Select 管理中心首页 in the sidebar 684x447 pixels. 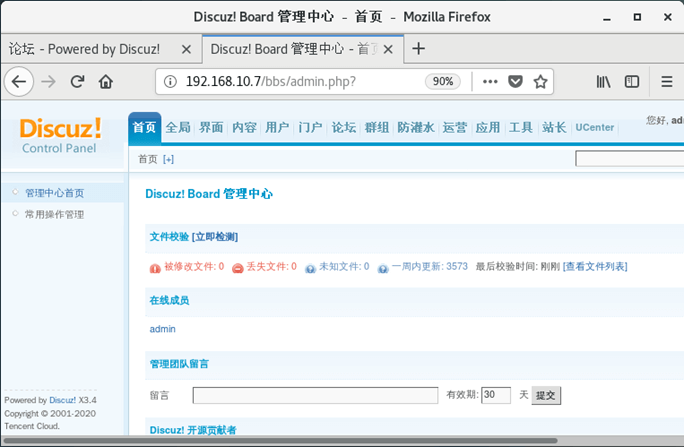(x=55, y=193)
